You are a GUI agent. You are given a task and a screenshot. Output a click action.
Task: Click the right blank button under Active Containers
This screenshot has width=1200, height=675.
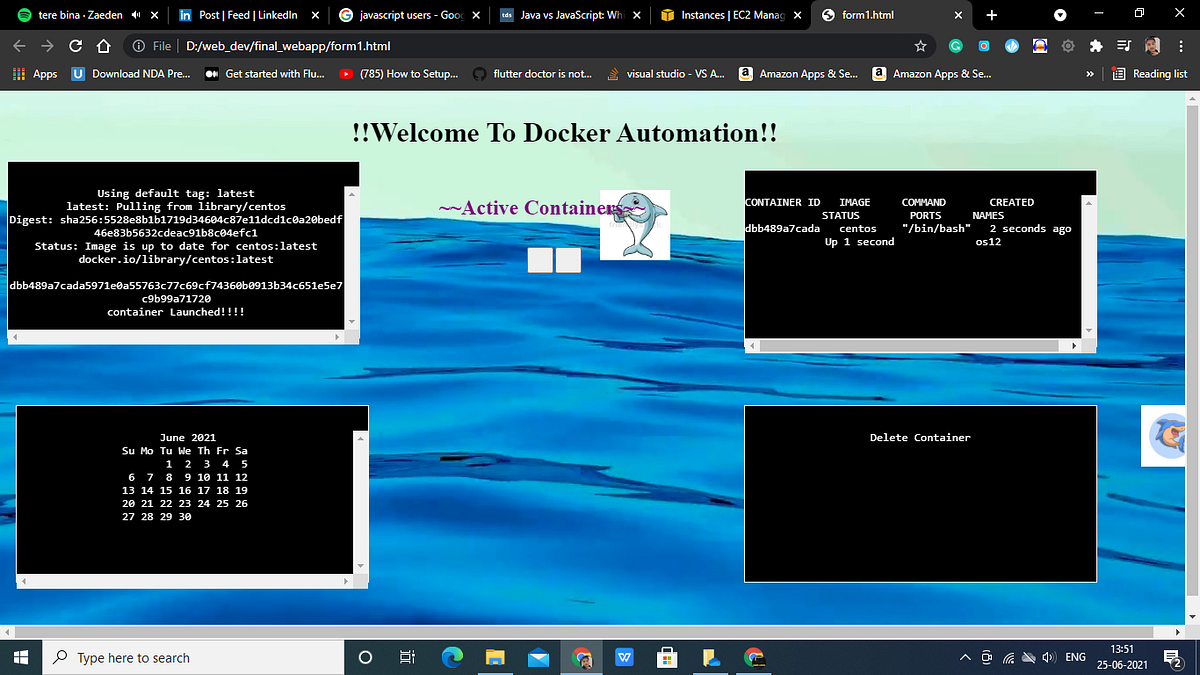(x=568, y=260)
